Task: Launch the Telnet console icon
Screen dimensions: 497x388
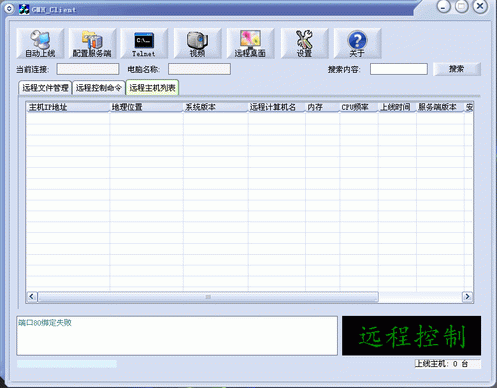Action: coord(144,43)
